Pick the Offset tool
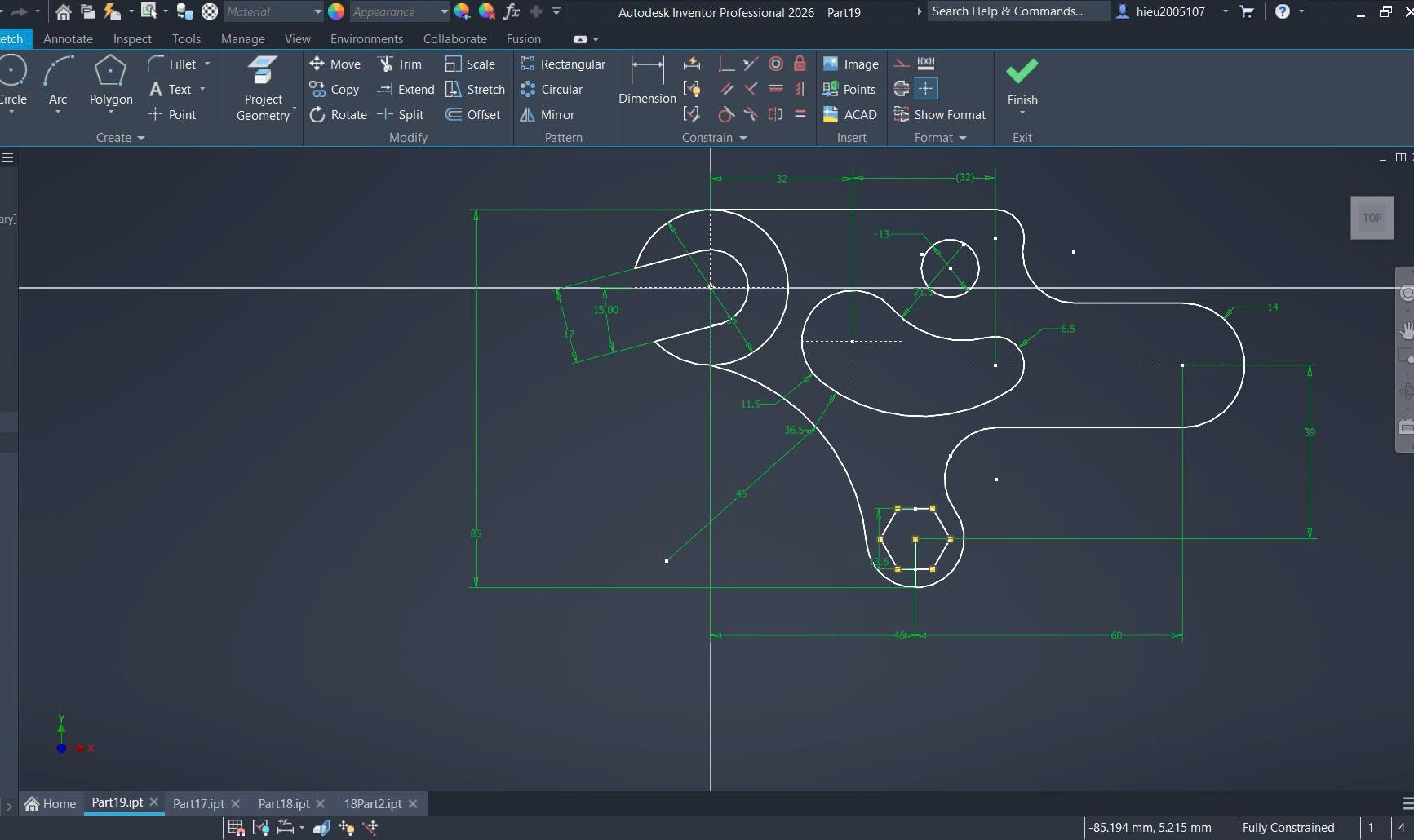 point(473,115)
